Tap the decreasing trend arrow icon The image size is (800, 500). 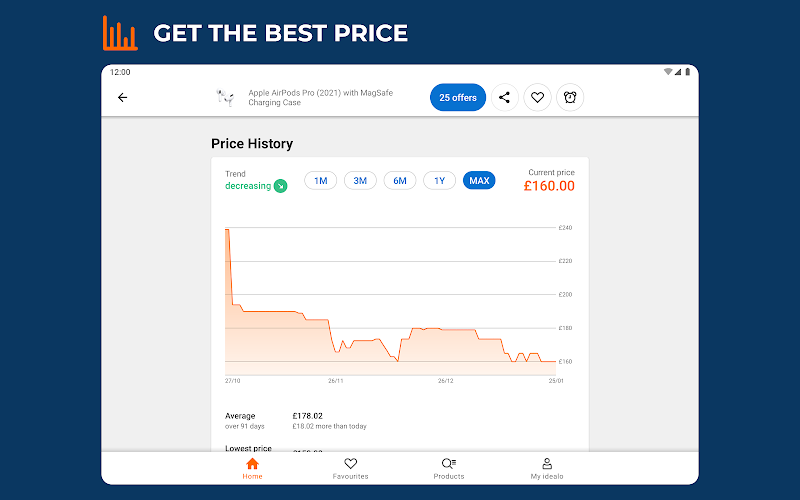click(281, 185)
